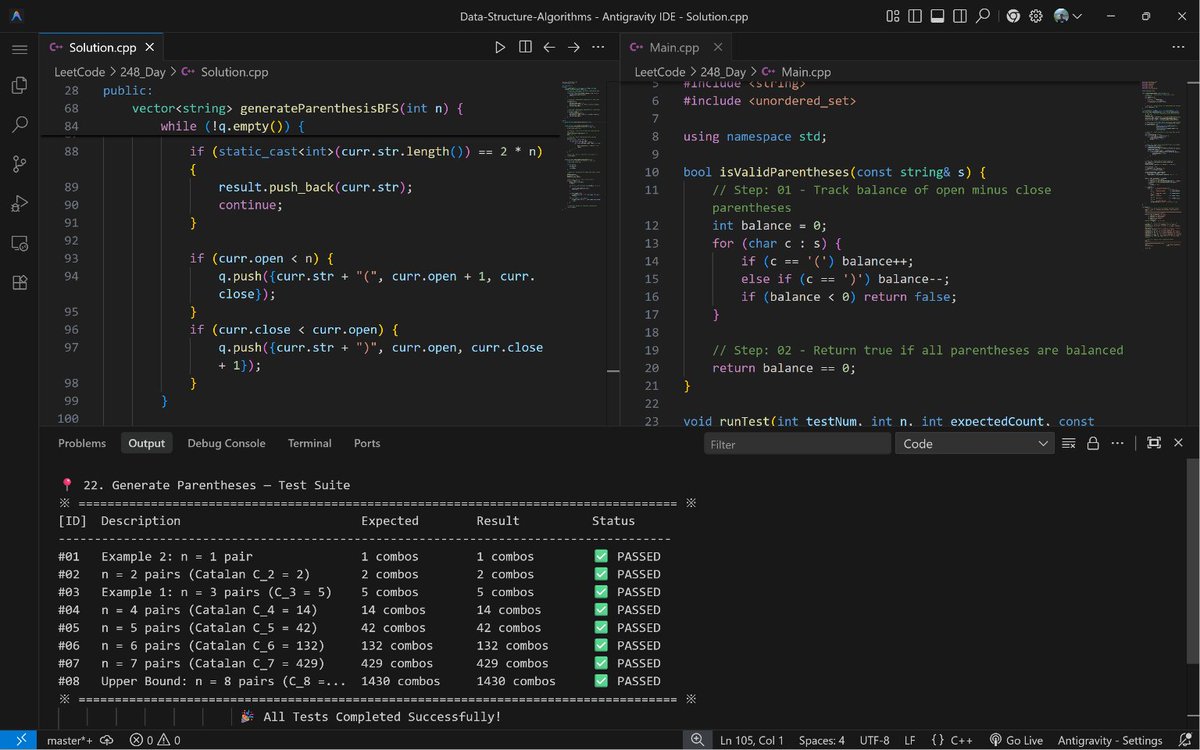Expand LeetCode breadcrumb in Main.cpp editor
Screen dimensions: 1200x750
(x=660, y=72)
